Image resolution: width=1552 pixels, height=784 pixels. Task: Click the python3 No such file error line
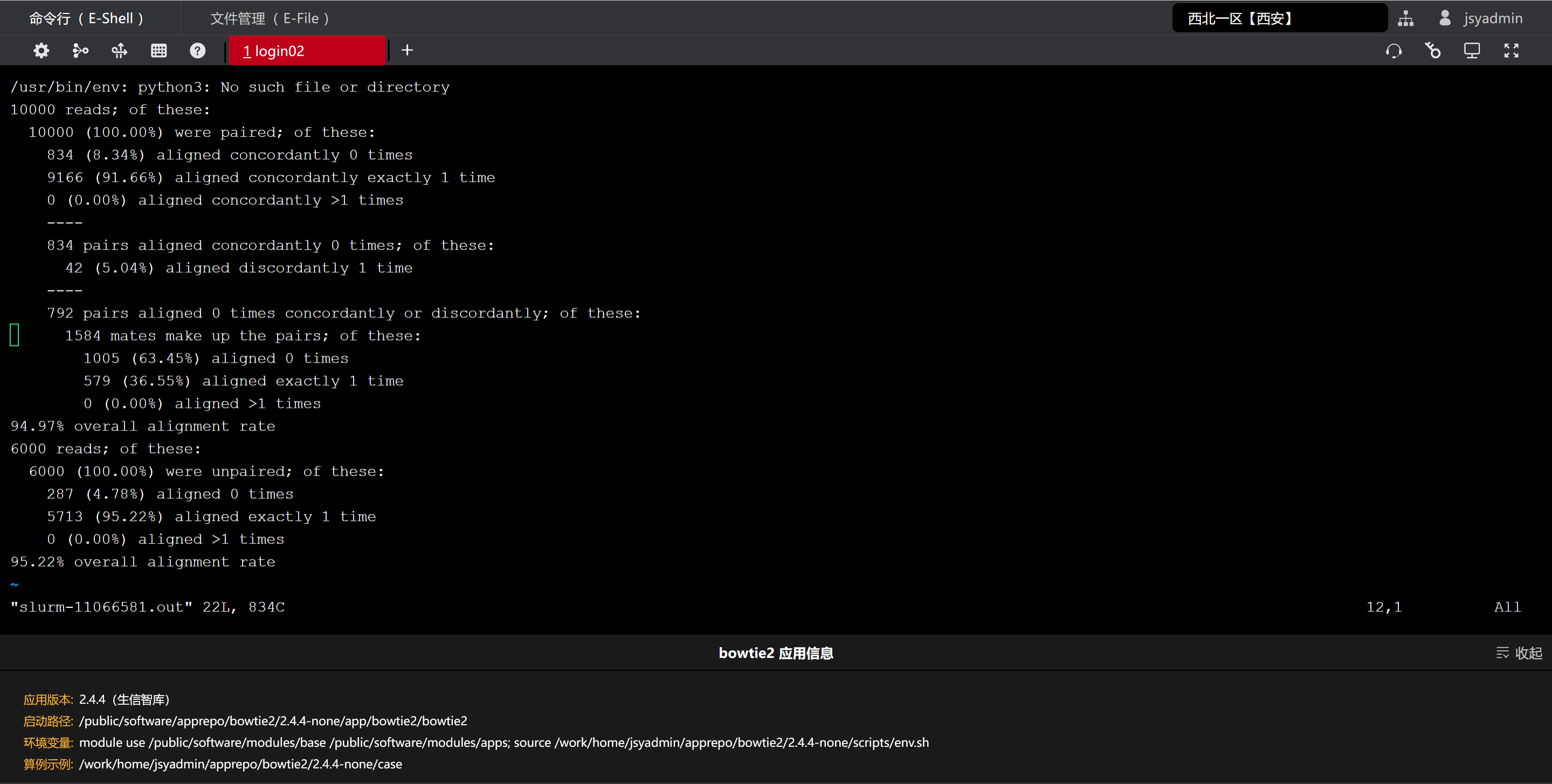coord(230,87)
